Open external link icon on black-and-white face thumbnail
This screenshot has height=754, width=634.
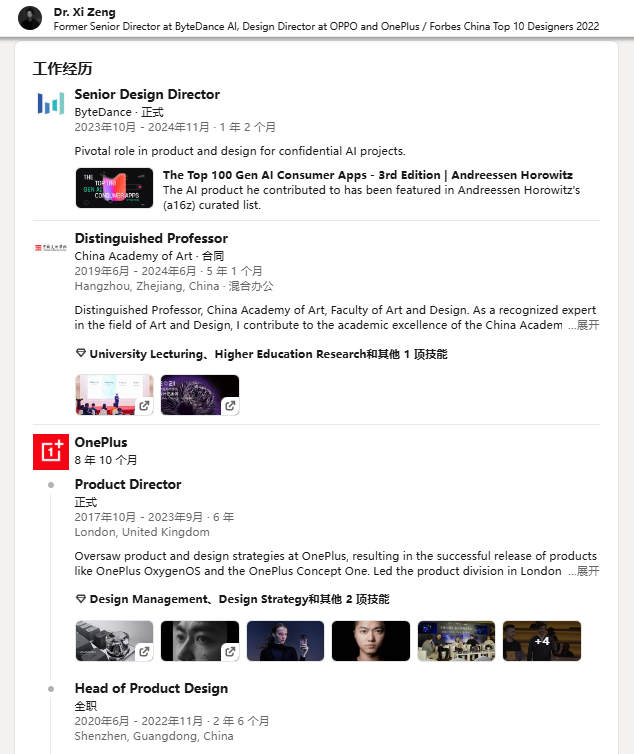click(230, 652)
